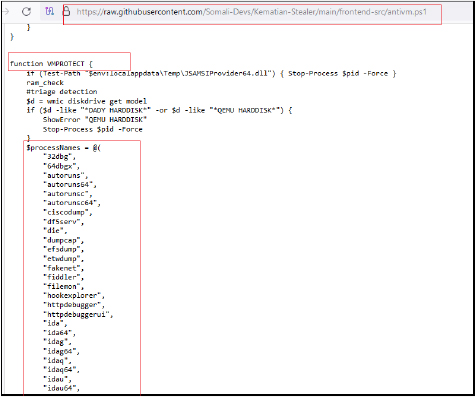Image resolution: width=476 pixels, height=397 pixels.
Task: Click '$d = wmic diskdrive get model'
Action: point(87,101)
